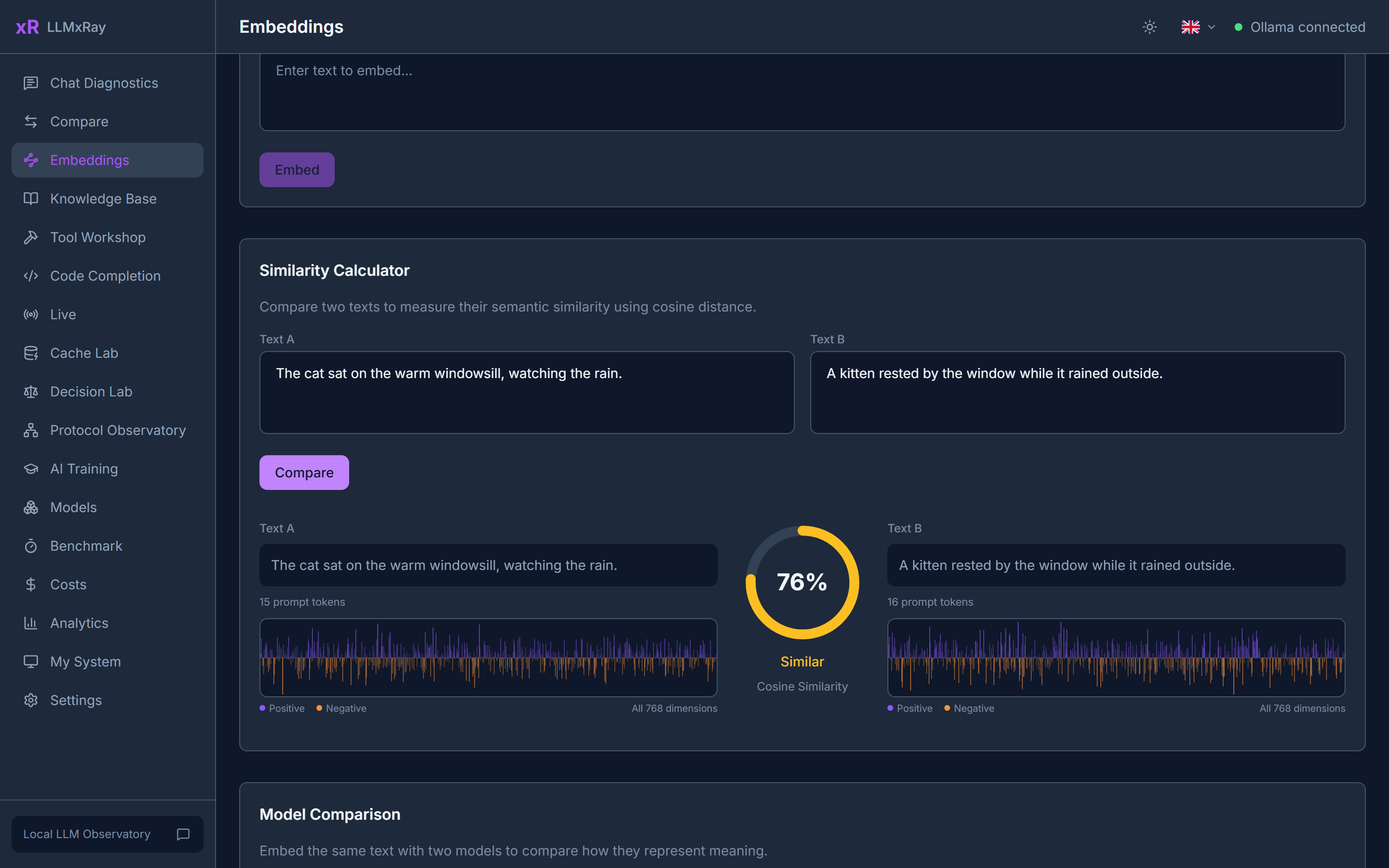The height and width of the screenshot is (868, 1389).
Task: Click the Local LLM Observatory button
Action: pyautogui.click(x=108, y=834)
